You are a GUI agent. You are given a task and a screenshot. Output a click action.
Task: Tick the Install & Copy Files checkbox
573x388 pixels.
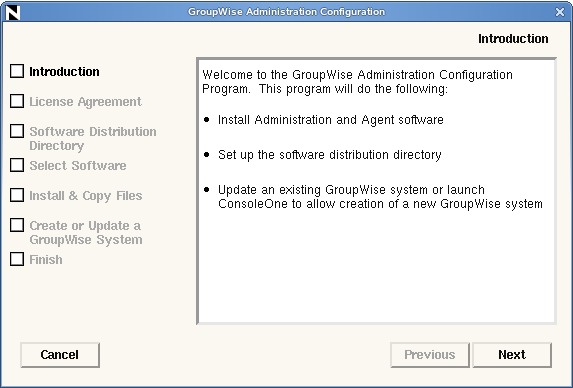coord(17,195)
